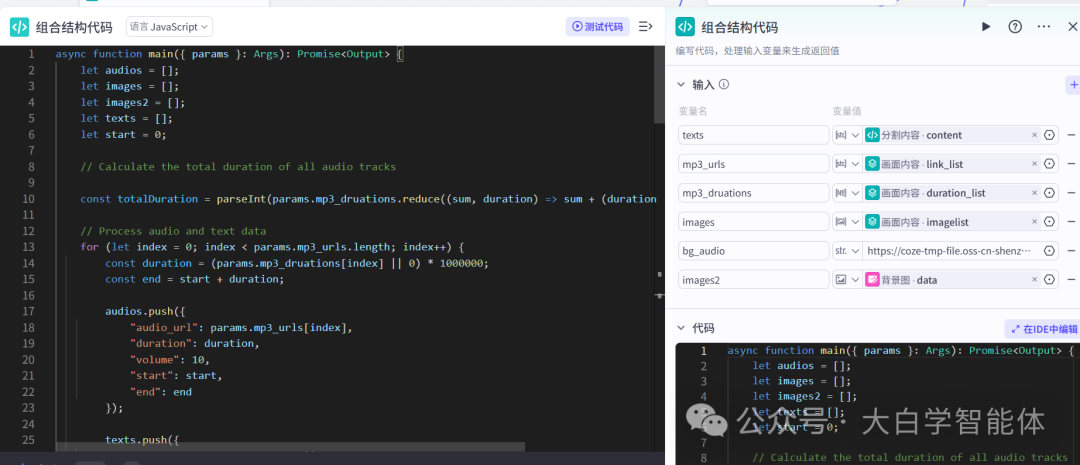Edit the mp3_urls variable name field
Viewport: 1080px width, 465px height.
tap(754, 164)
